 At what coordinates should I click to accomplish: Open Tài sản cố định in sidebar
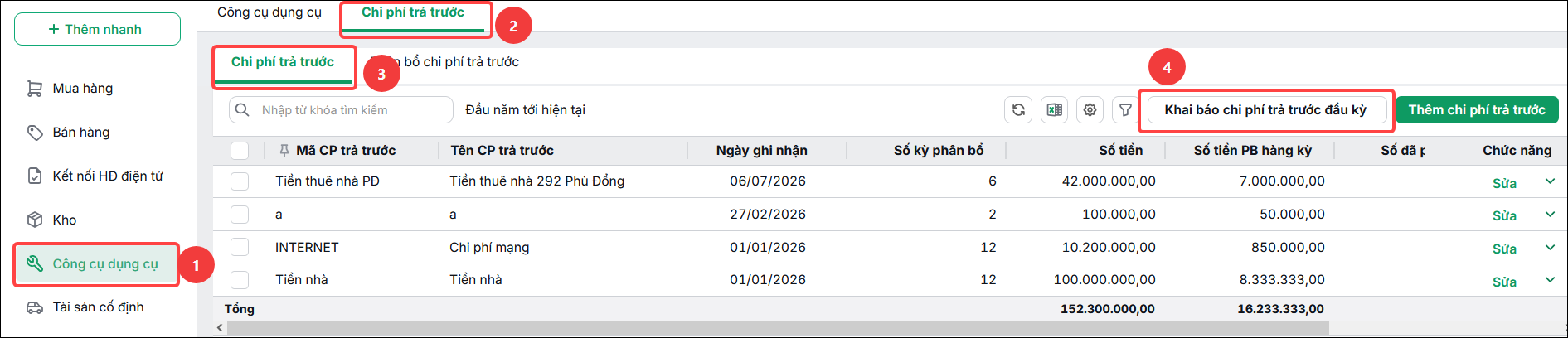(98, 307)
